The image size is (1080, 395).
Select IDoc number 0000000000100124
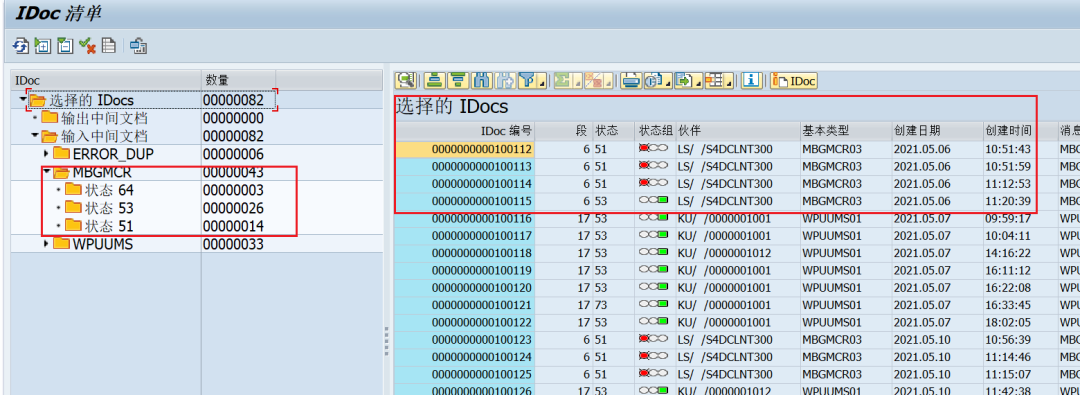point(465,357)
